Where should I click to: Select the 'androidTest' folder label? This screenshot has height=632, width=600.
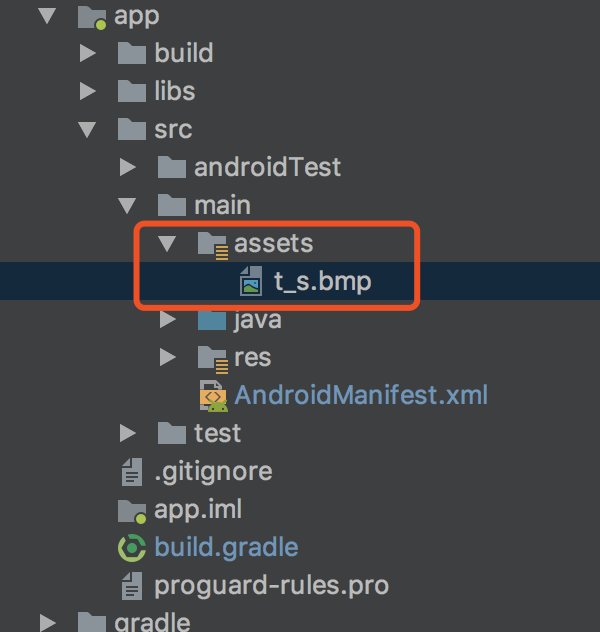tap(268, 167)
